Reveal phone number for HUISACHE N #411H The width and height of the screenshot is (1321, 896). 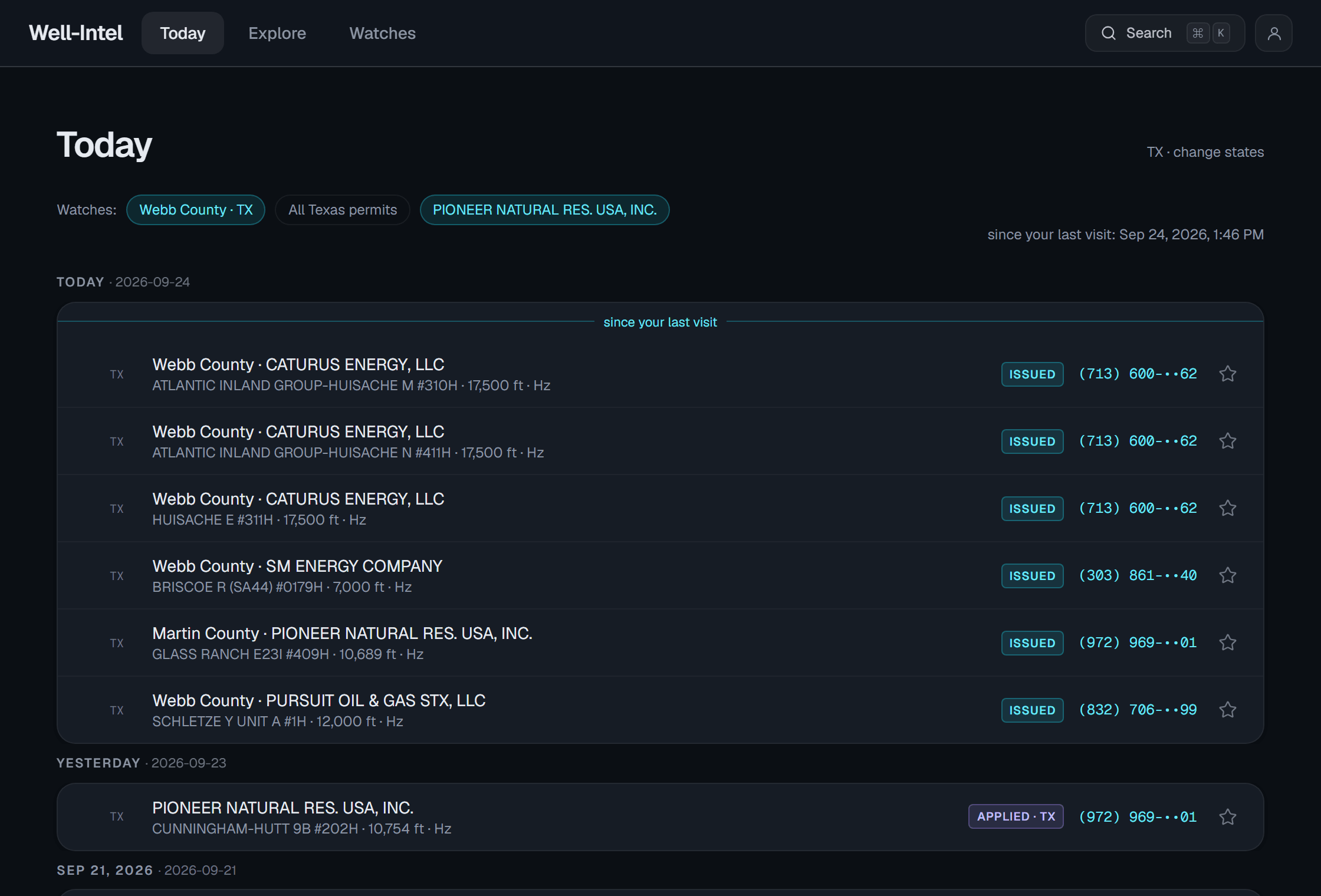pyautogui.click(x=1138, y=441)
